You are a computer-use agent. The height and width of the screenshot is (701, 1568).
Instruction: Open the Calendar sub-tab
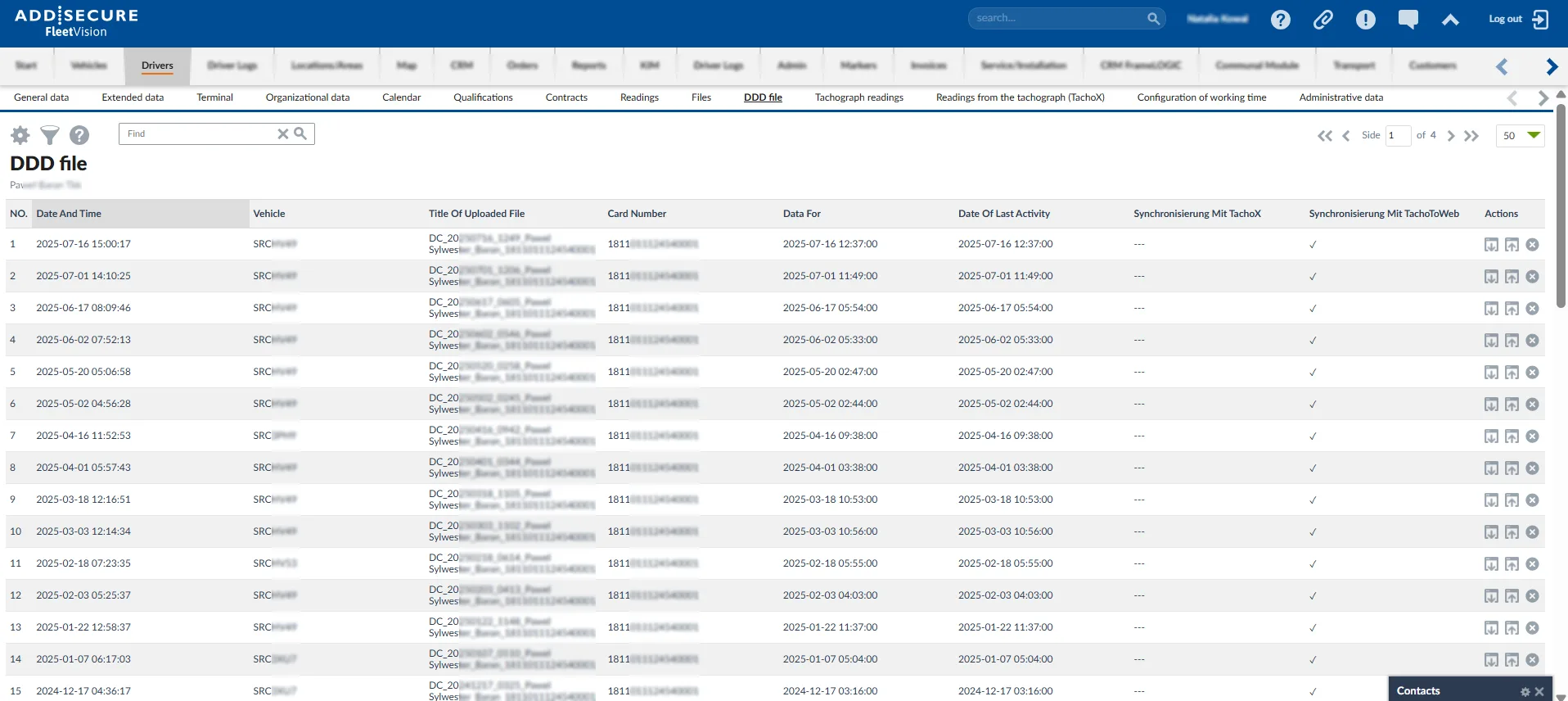(x=402, y=97)
